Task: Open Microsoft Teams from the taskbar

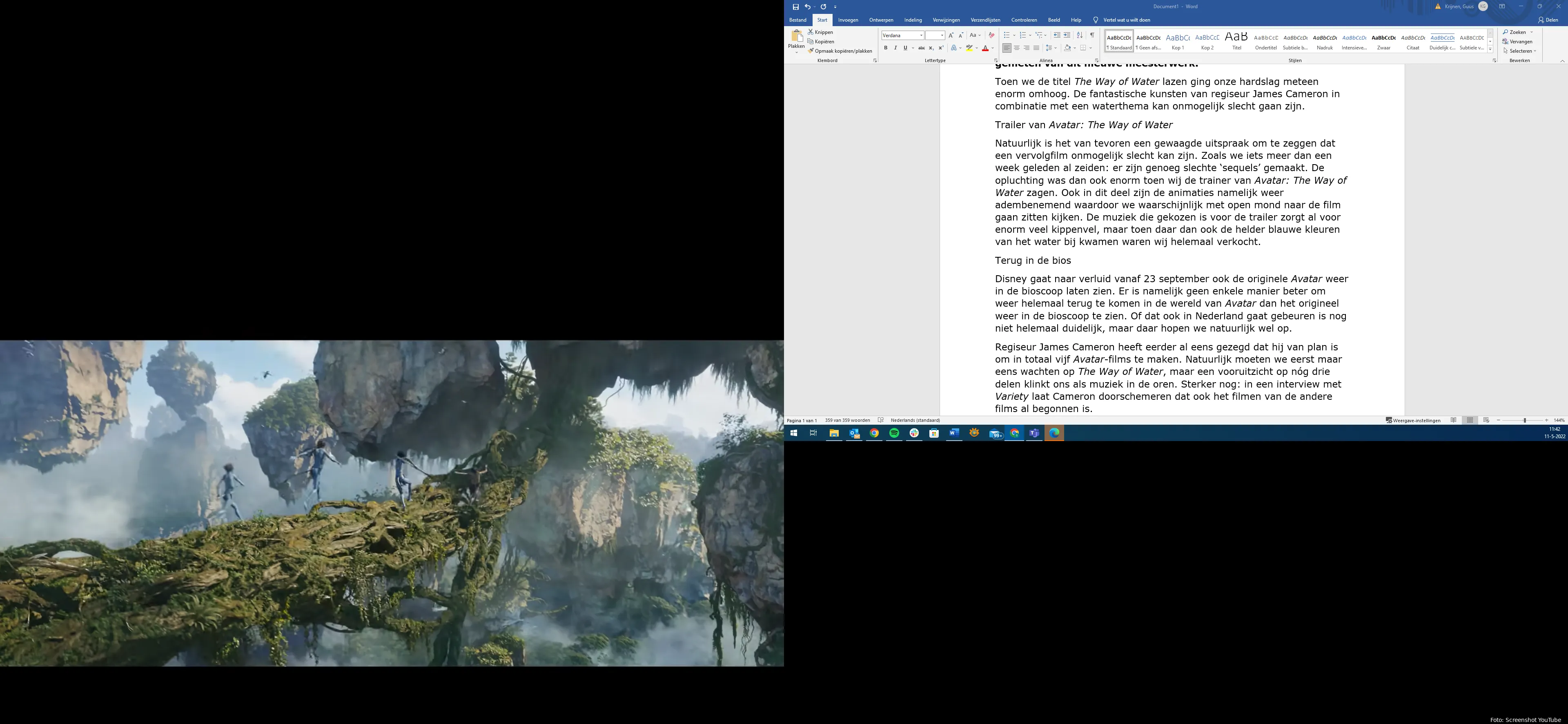Action: [1034, 433]
